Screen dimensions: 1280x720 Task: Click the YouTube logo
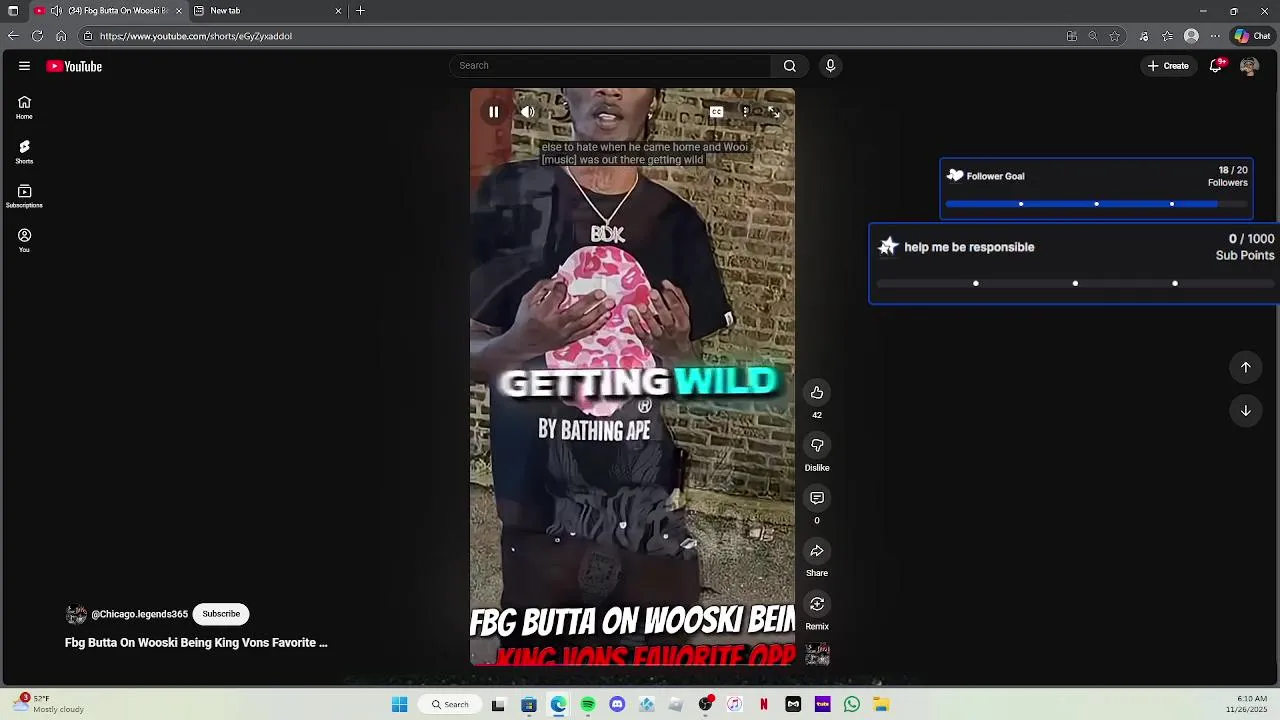pyautogui.click(x=74, y=66)
